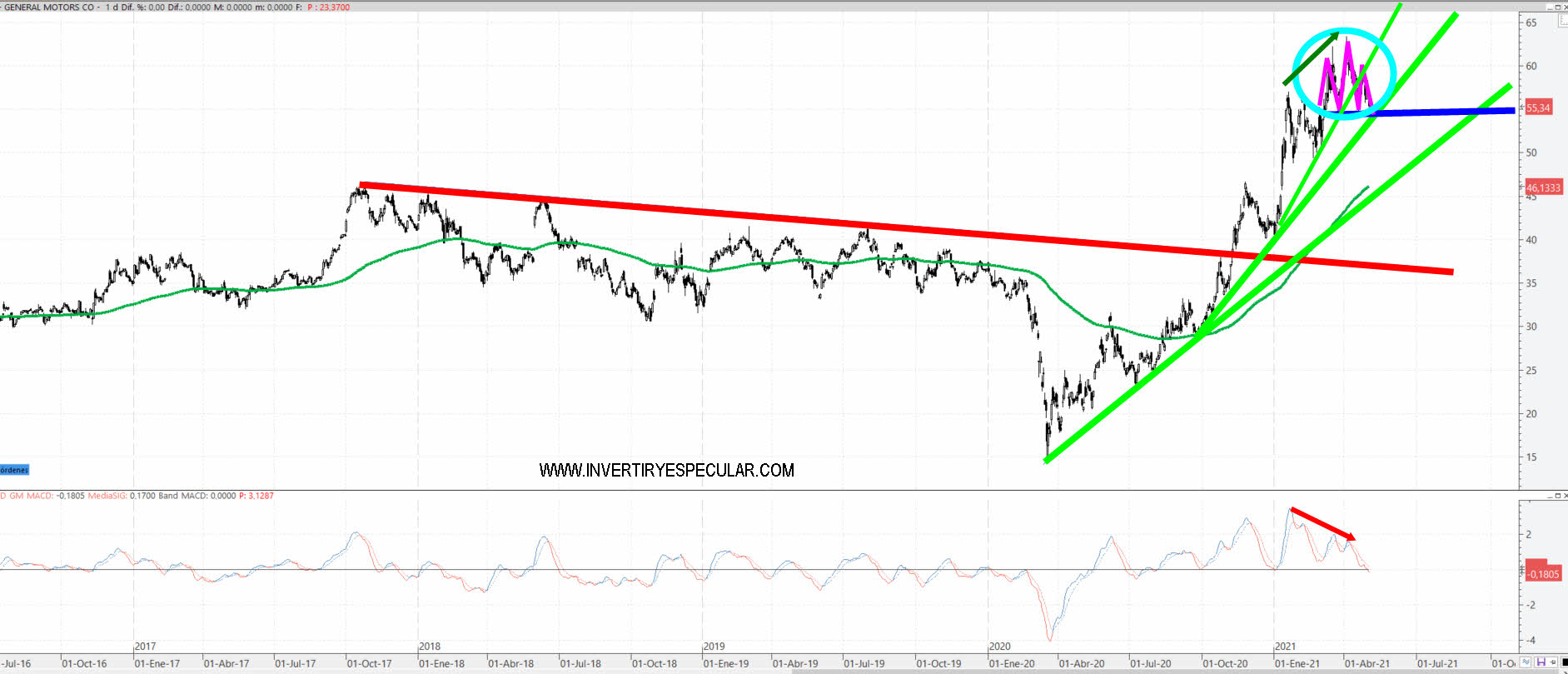1568x674 pixels.
Task: Select the red descending resistance trendline
Action: (833, 222)
